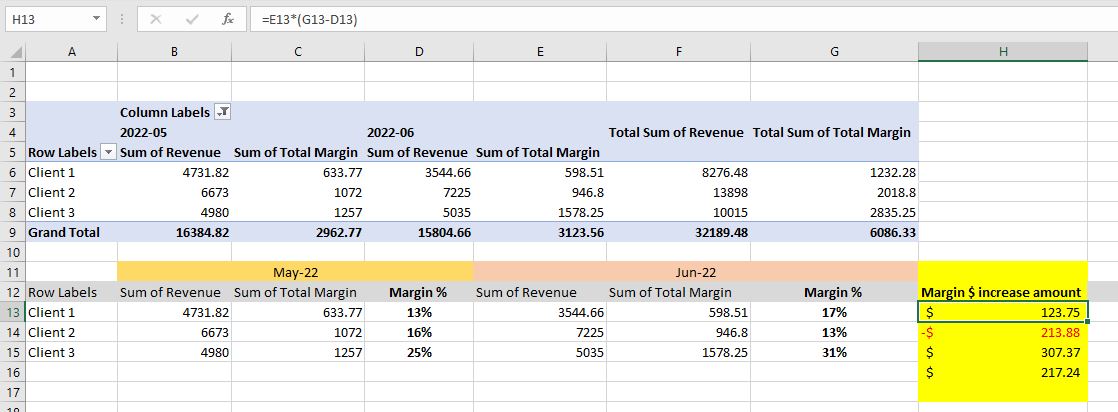Select column H header

(x=1003, y=52)
